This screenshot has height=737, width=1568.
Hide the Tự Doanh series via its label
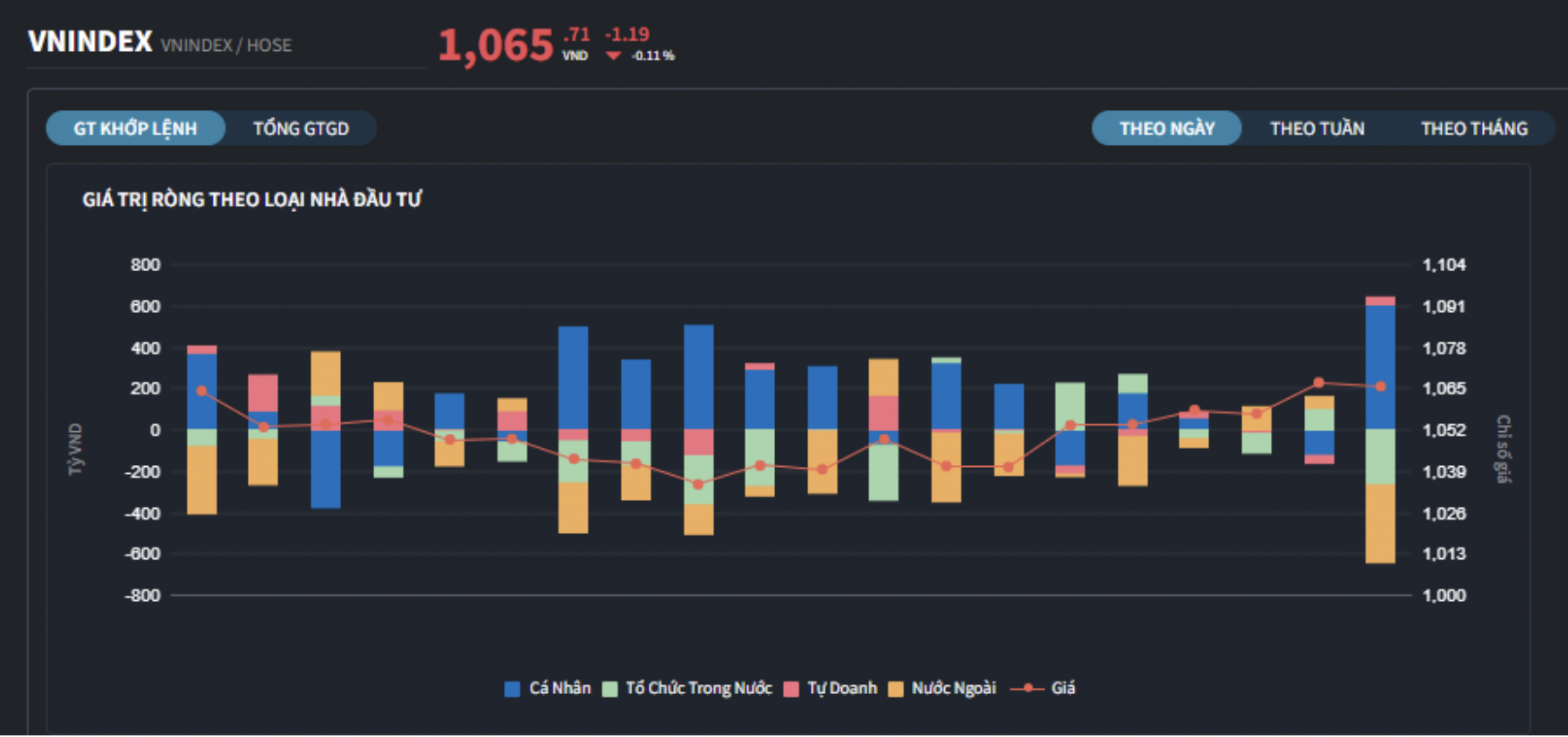coord(841,688)
